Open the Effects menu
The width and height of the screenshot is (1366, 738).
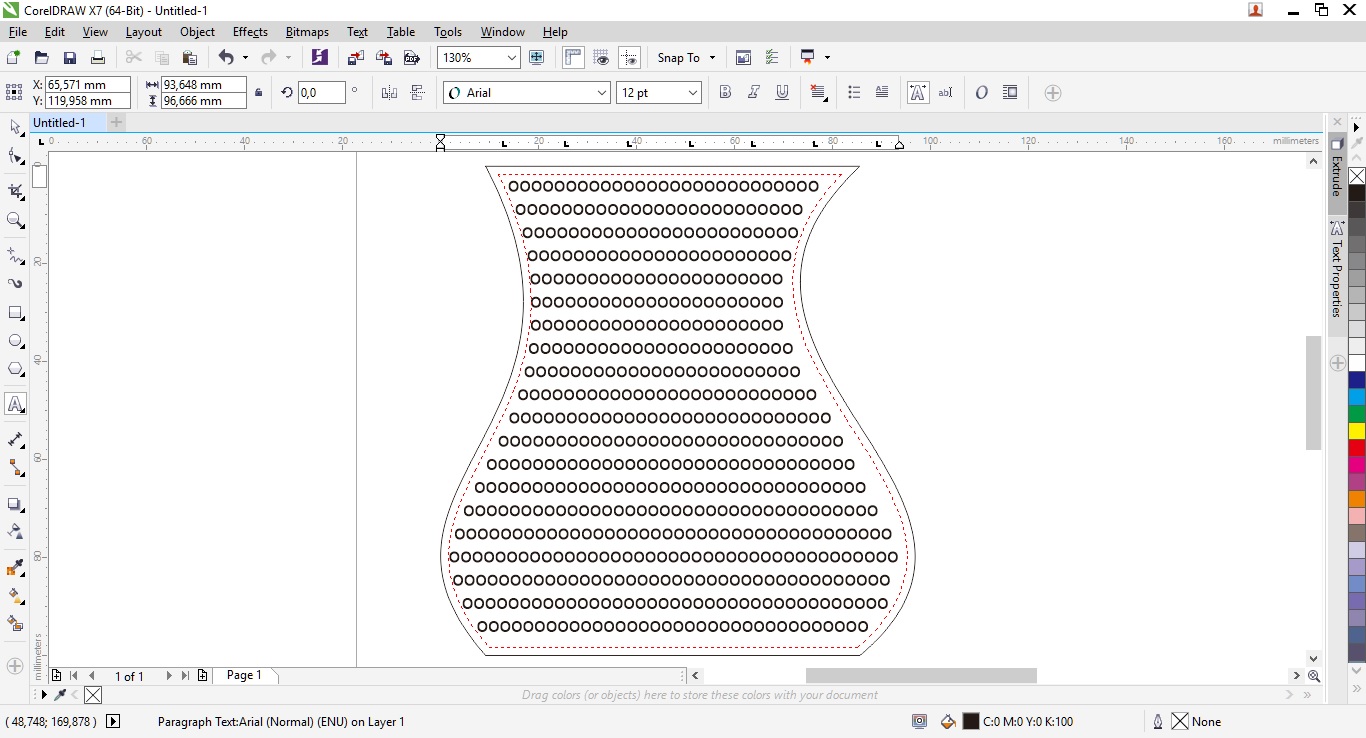pos(250,32)
